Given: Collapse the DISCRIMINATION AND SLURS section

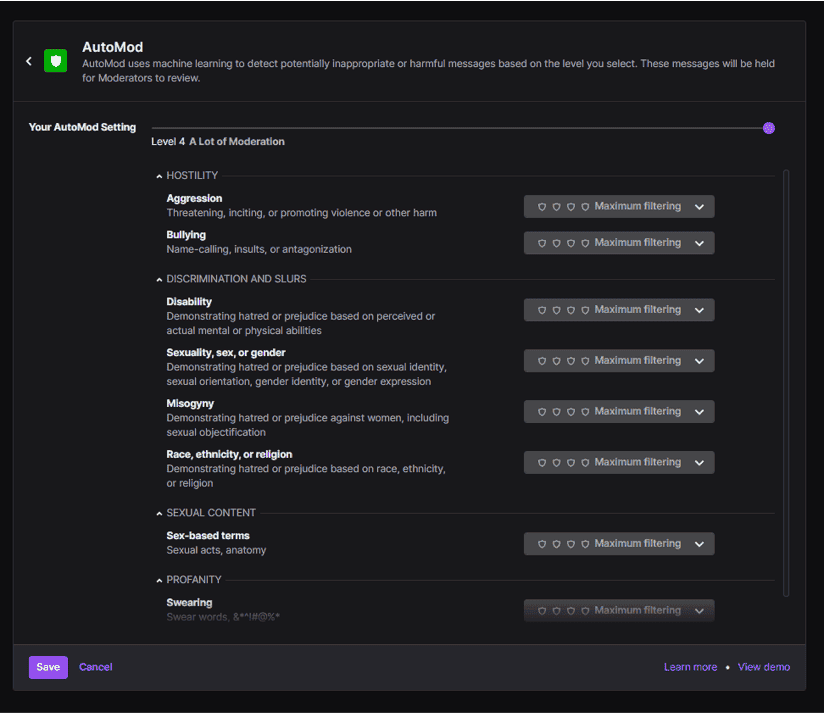Looking at the screenshot, I should pos(158,278).
